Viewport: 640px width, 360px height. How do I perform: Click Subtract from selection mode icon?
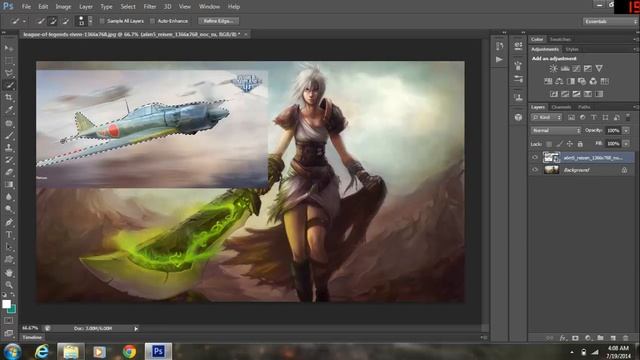coord(65,21)
